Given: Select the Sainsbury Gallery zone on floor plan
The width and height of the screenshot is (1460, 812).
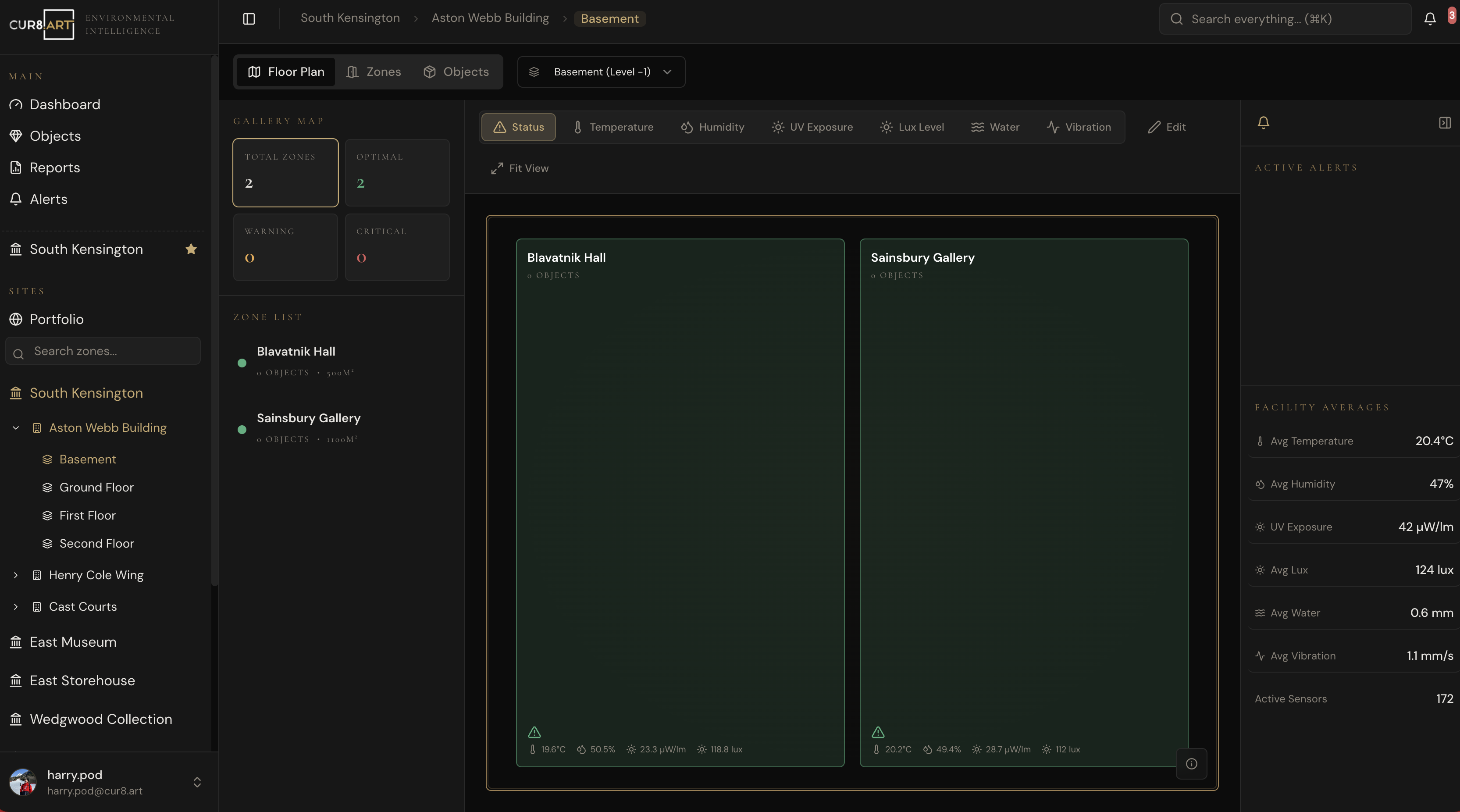Looking at the screenshot, I should (1024, 502).
